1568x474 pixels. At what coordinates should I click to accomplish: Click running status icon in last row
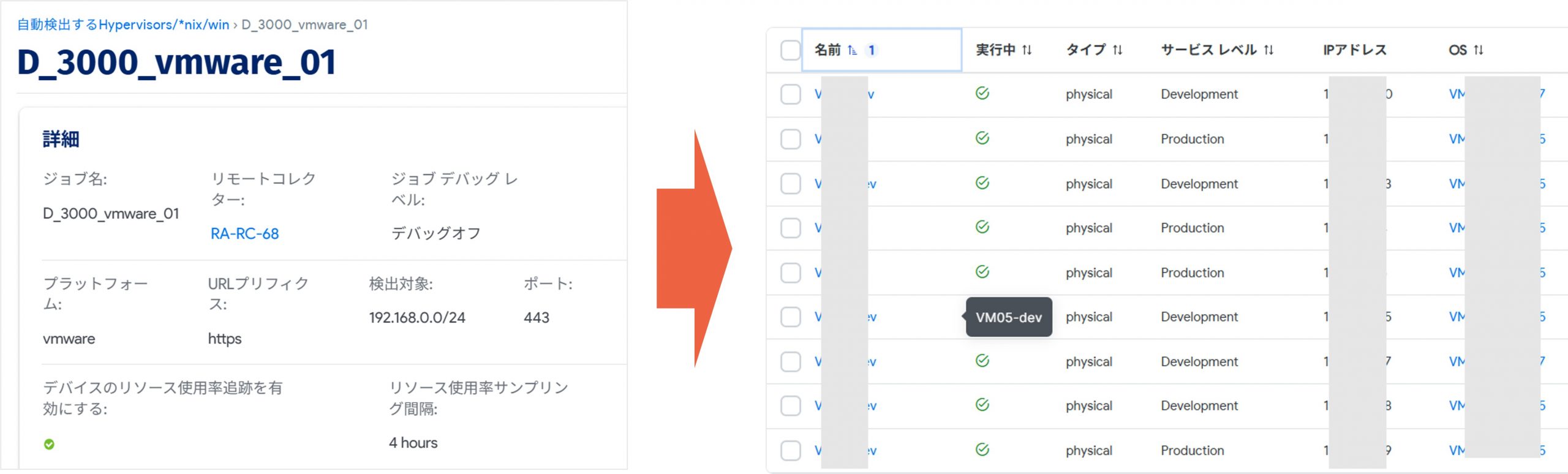coord(982,450)
